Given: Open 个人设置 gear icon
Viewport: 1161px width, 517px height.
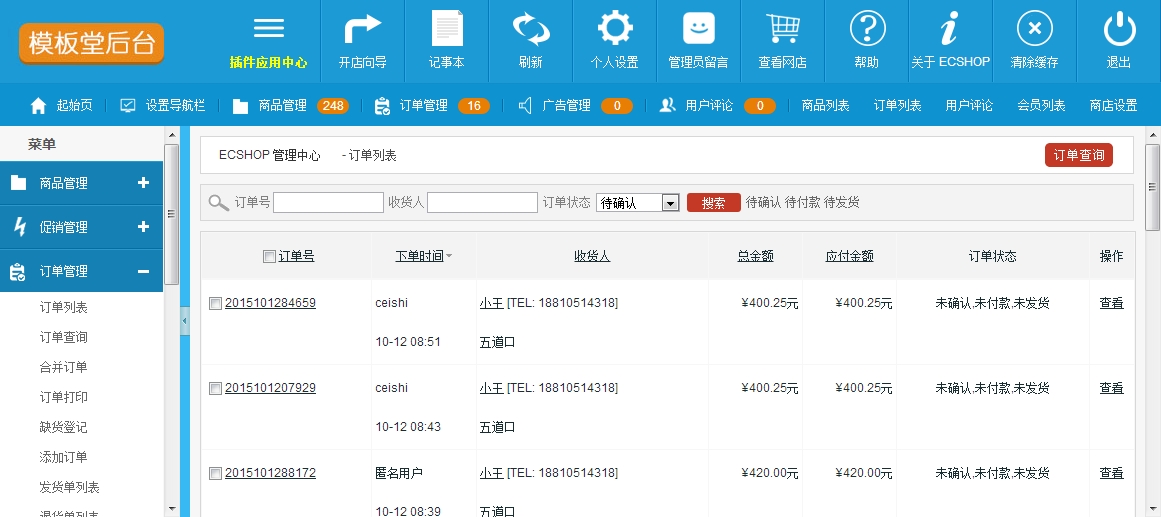Looking at the screenshot, I should pos(614,29).
